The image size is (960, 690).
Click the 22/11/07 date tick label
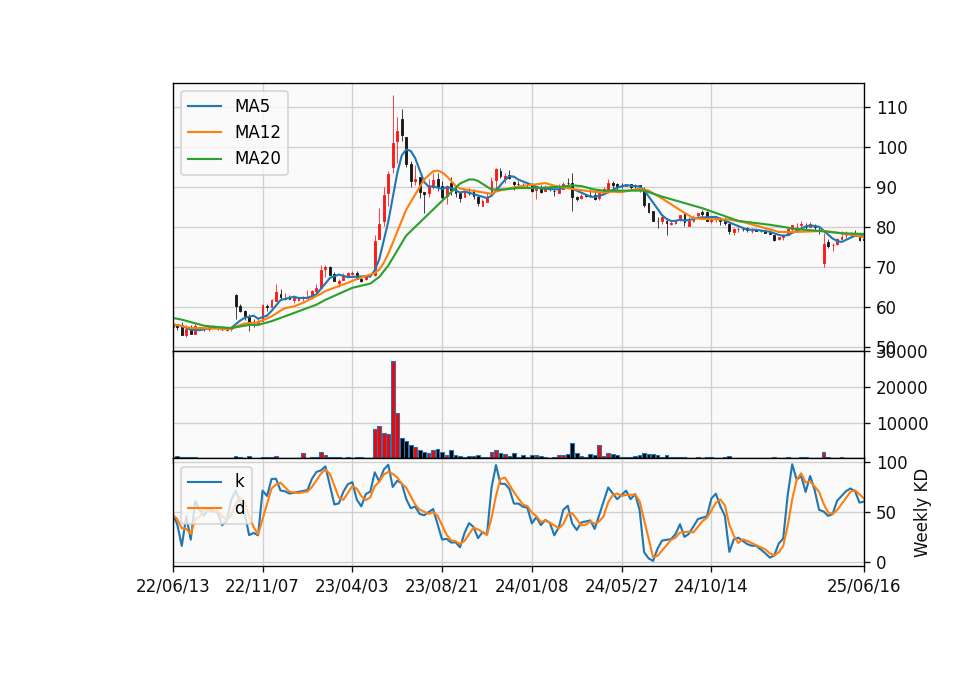[x=262, y=587]
